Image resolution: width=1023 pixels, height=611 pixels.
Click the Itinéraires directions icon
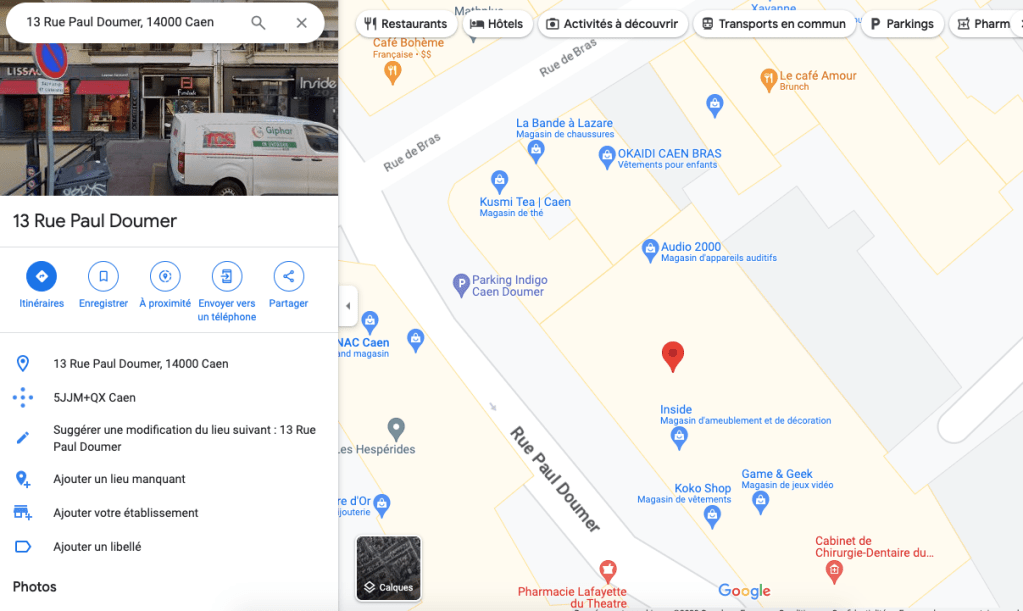pyautogui.click(x=41, y=276)
